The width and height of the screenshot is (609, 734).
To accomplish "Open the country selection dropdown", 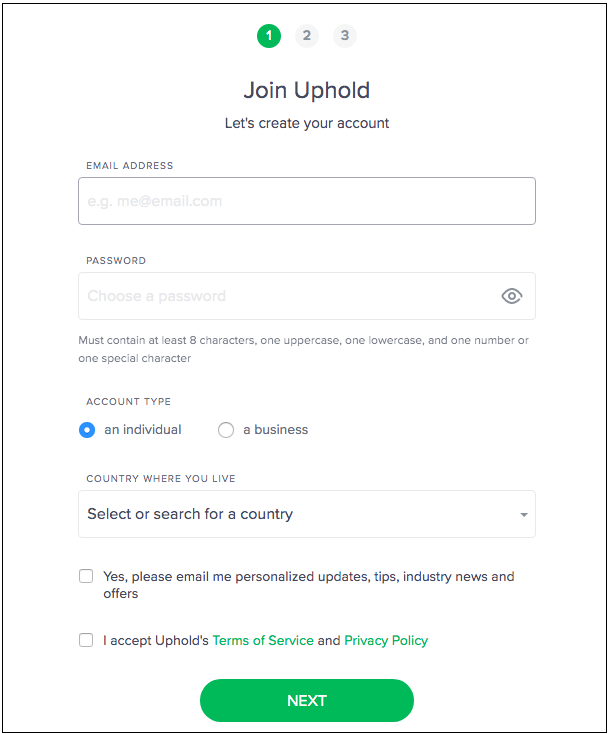I will coord(307,514).
